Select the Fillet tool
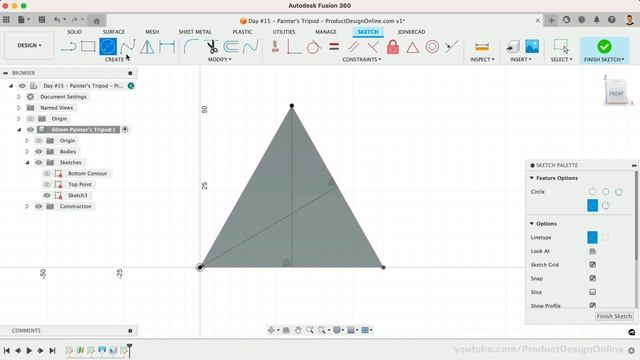 coord(191,47)
